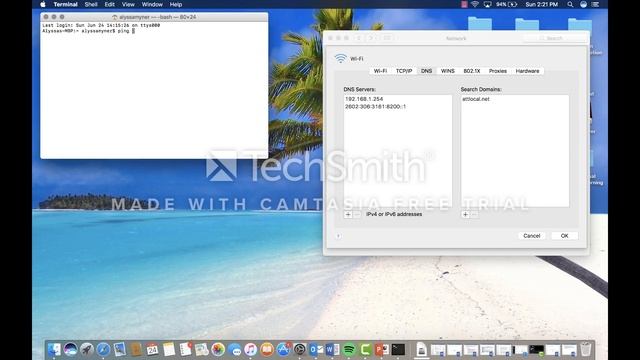Viewport: 640px width, 360px height.
Task: Open Notification Center icon in menu bar
Action: pyautogui.click(x=596, y=4)
